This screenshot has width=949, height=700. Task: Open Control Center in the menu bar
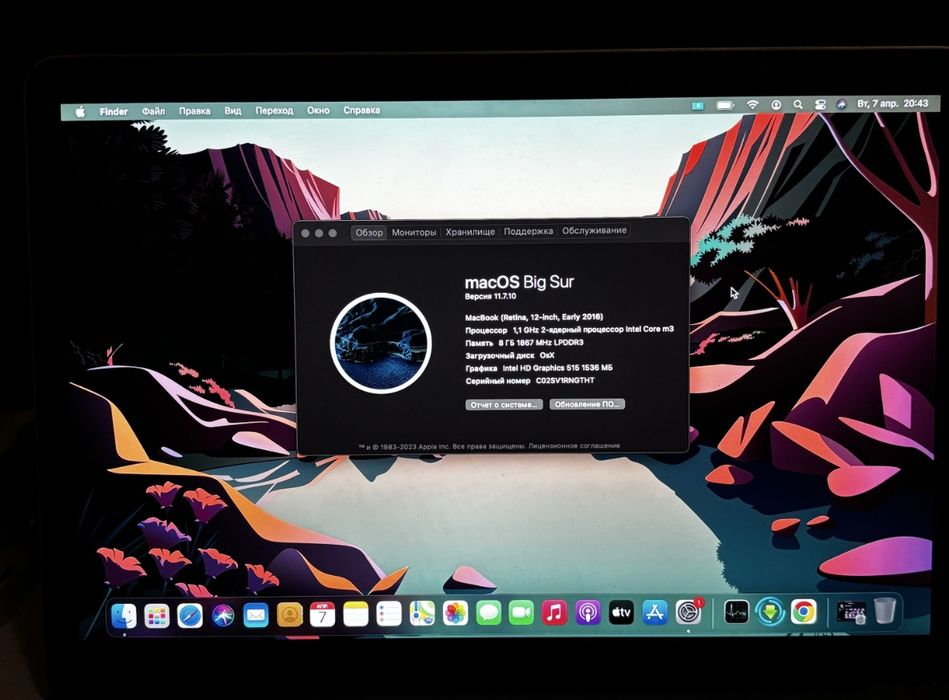[819, 104]
